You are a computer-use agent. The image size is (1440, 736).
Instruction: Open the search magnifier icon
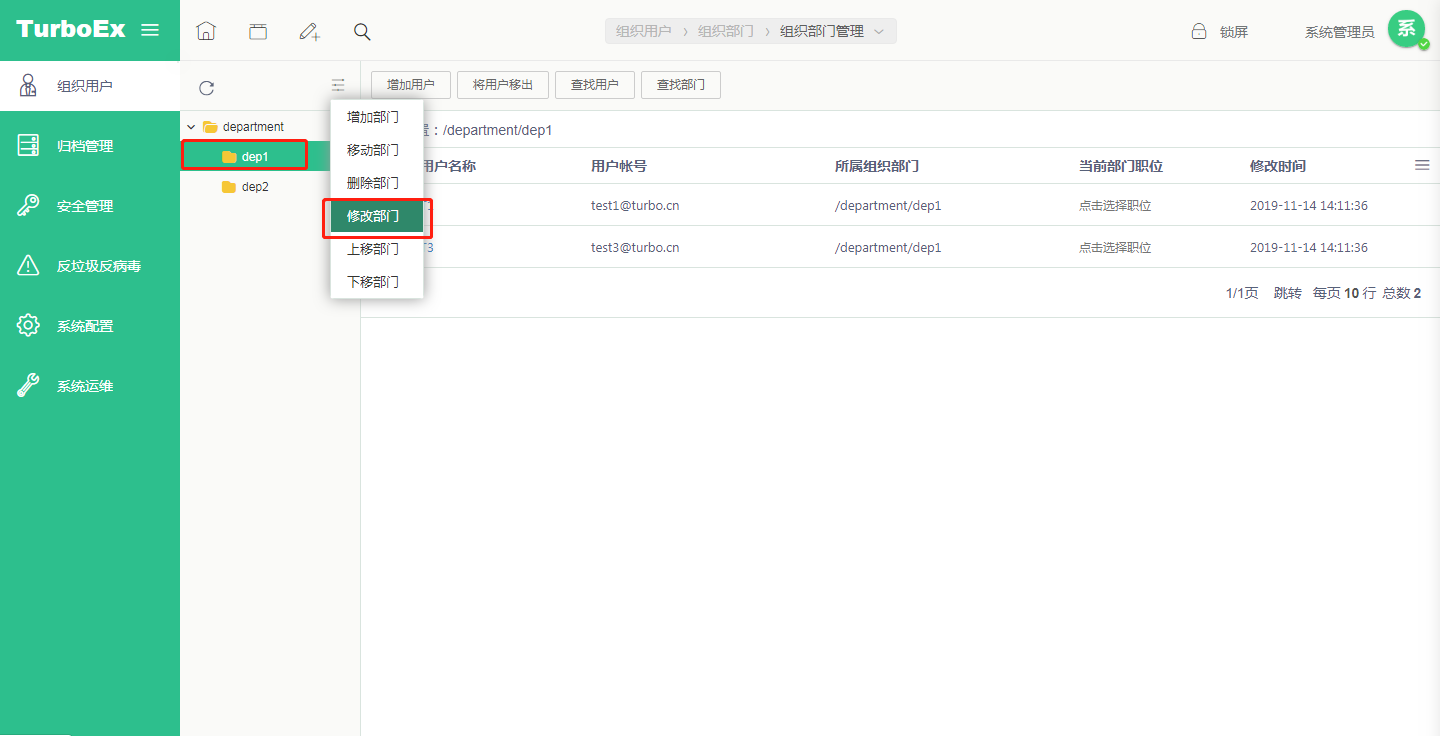coord(362,31)
